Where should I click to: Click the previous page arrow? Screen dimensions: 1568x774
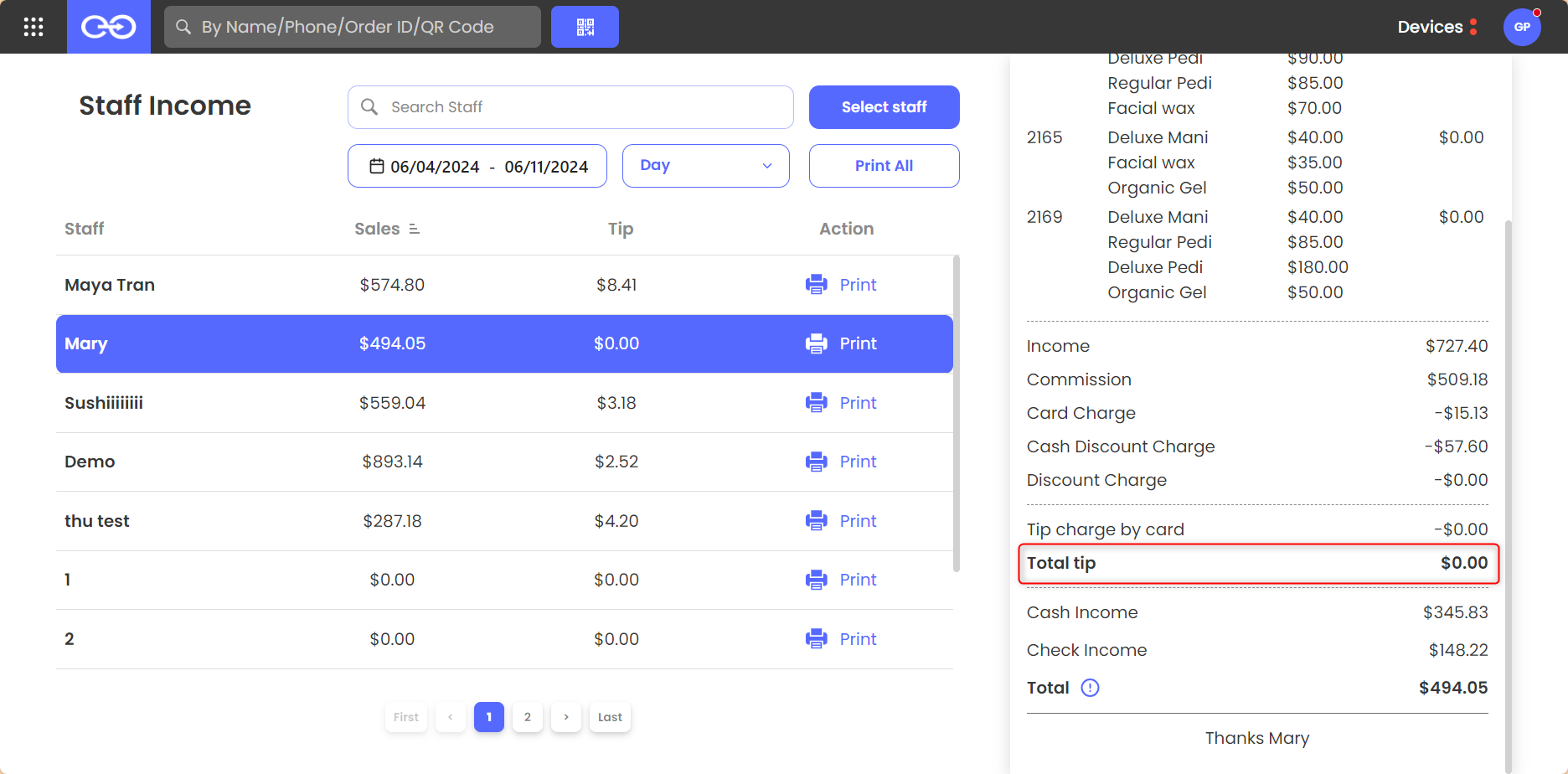(451, 717)
